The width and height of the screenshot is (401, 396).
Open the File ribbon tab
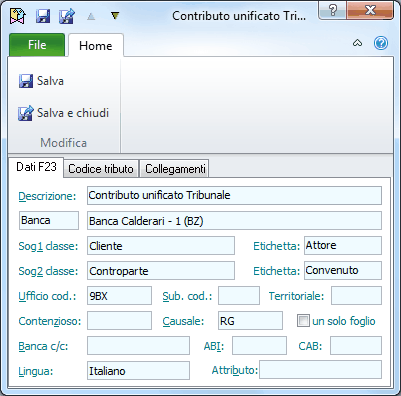point(37,45)
